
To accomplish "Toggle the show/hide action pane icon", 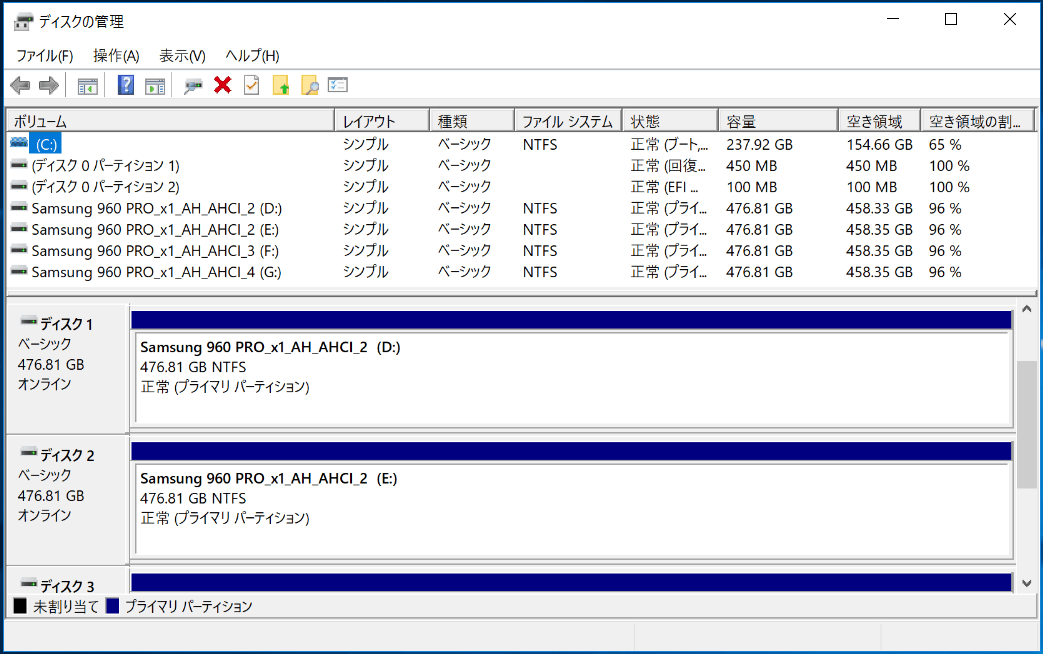I will (x=155, y=86).
